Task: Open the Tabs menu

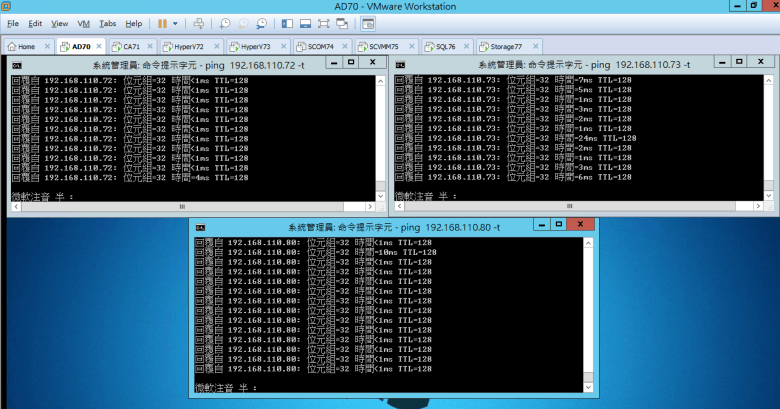Action: pyautogui.click(x=107, y=23)
